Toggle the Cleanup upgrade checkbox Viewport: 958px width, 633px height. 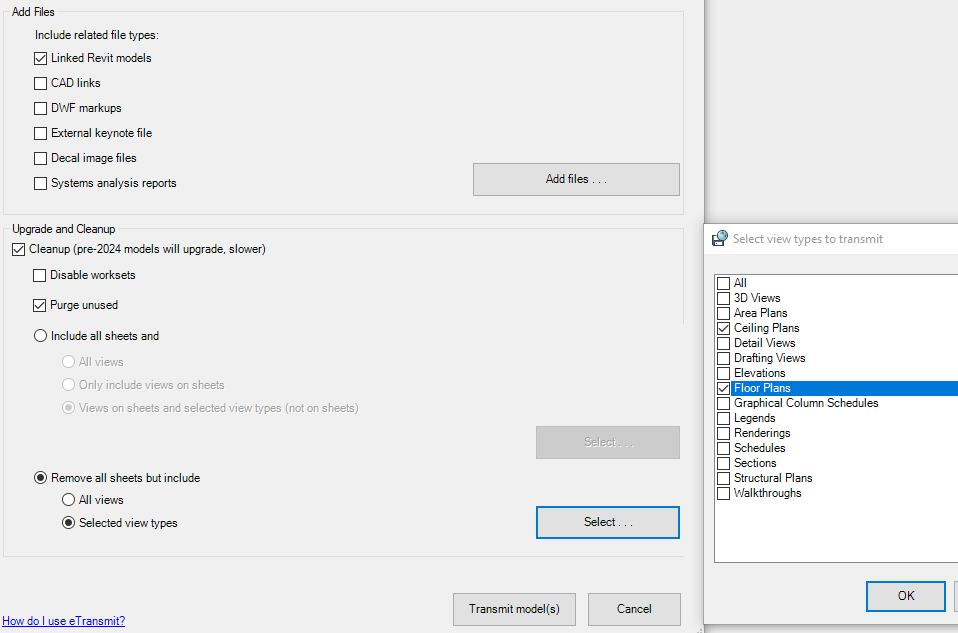[x=19, y=250]
